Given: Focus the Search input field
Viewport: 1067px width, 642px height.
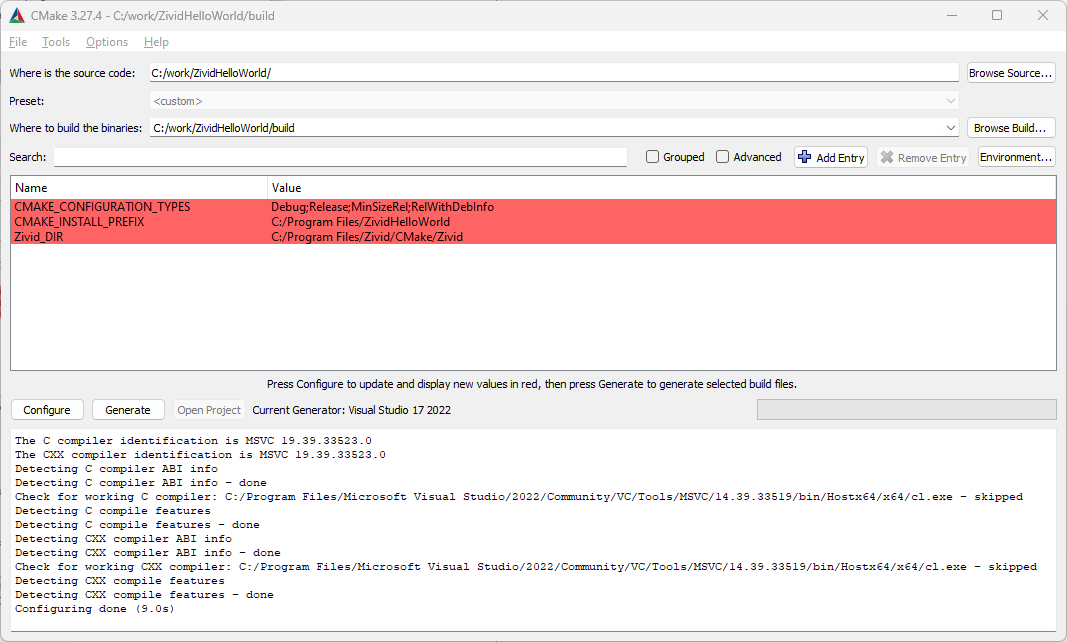Looking at the screenshot, I should (340, 157).
